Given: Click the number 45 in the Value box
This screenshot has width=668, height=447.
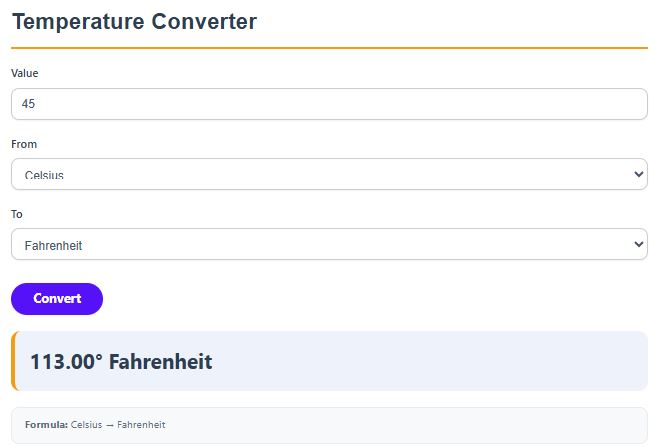Looking at the screenshot, I should [28, 104].
